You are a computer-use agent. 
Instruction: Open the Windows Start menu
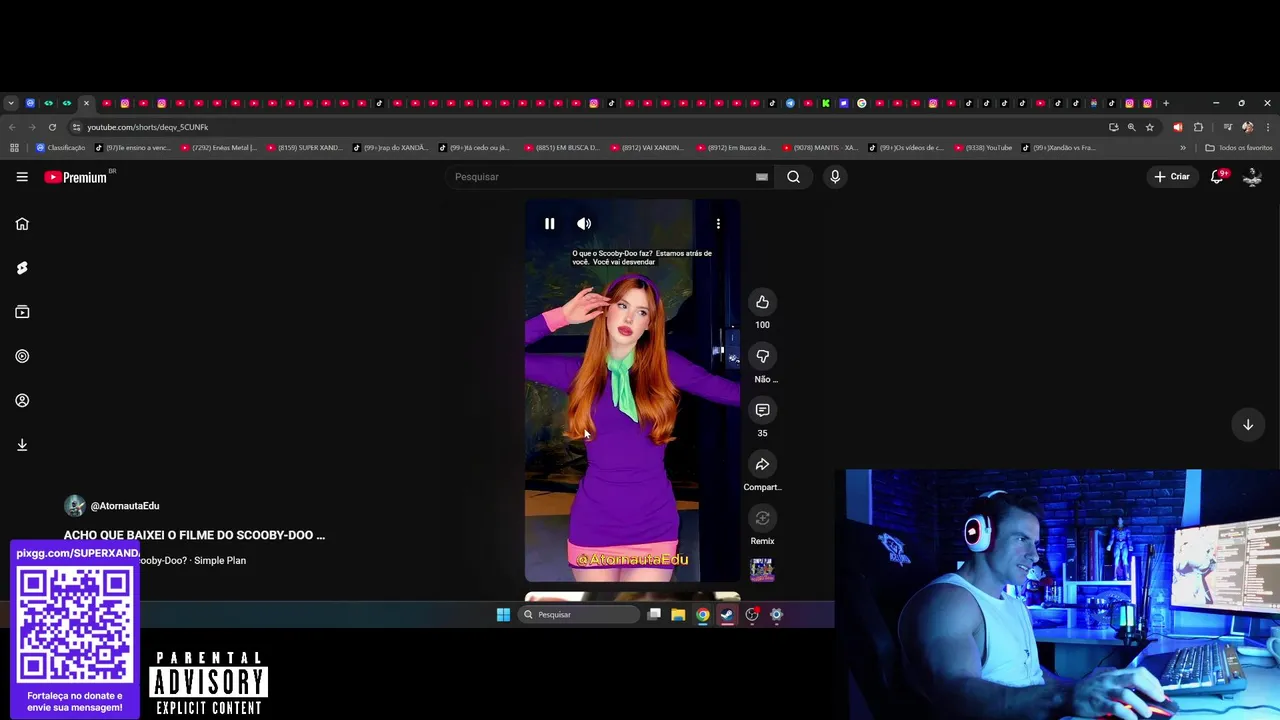pos(503,615)
